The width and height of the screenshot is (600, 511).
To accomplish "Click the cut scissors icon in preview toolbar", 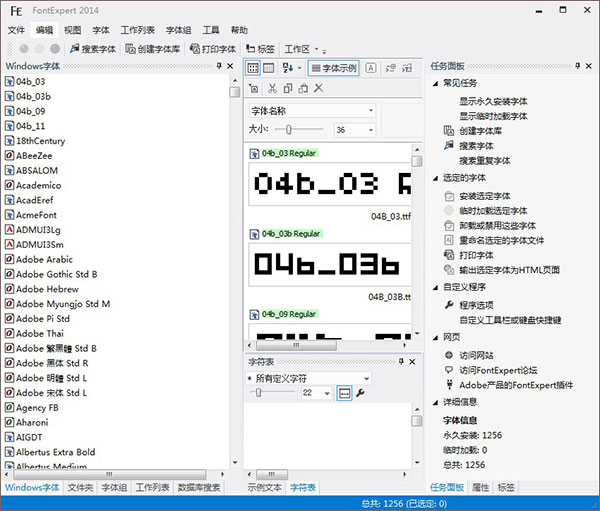I will (271, 89).
